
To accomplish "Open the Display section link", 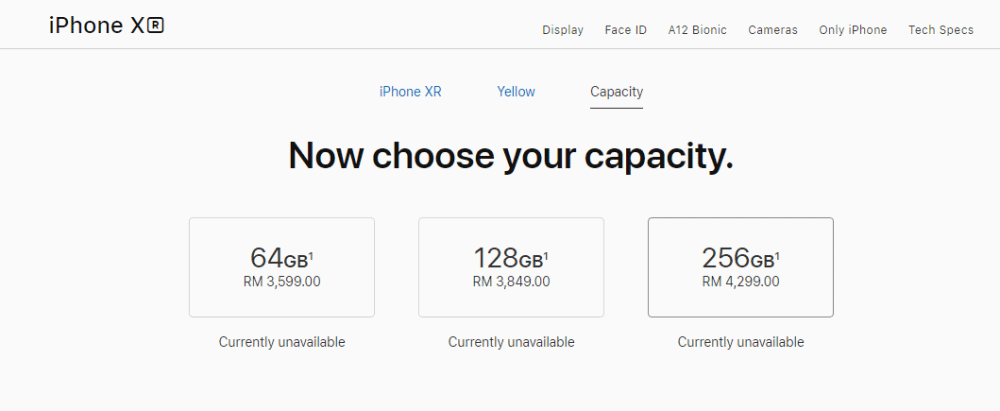I will pyautogui.click(x=562, y=30).
